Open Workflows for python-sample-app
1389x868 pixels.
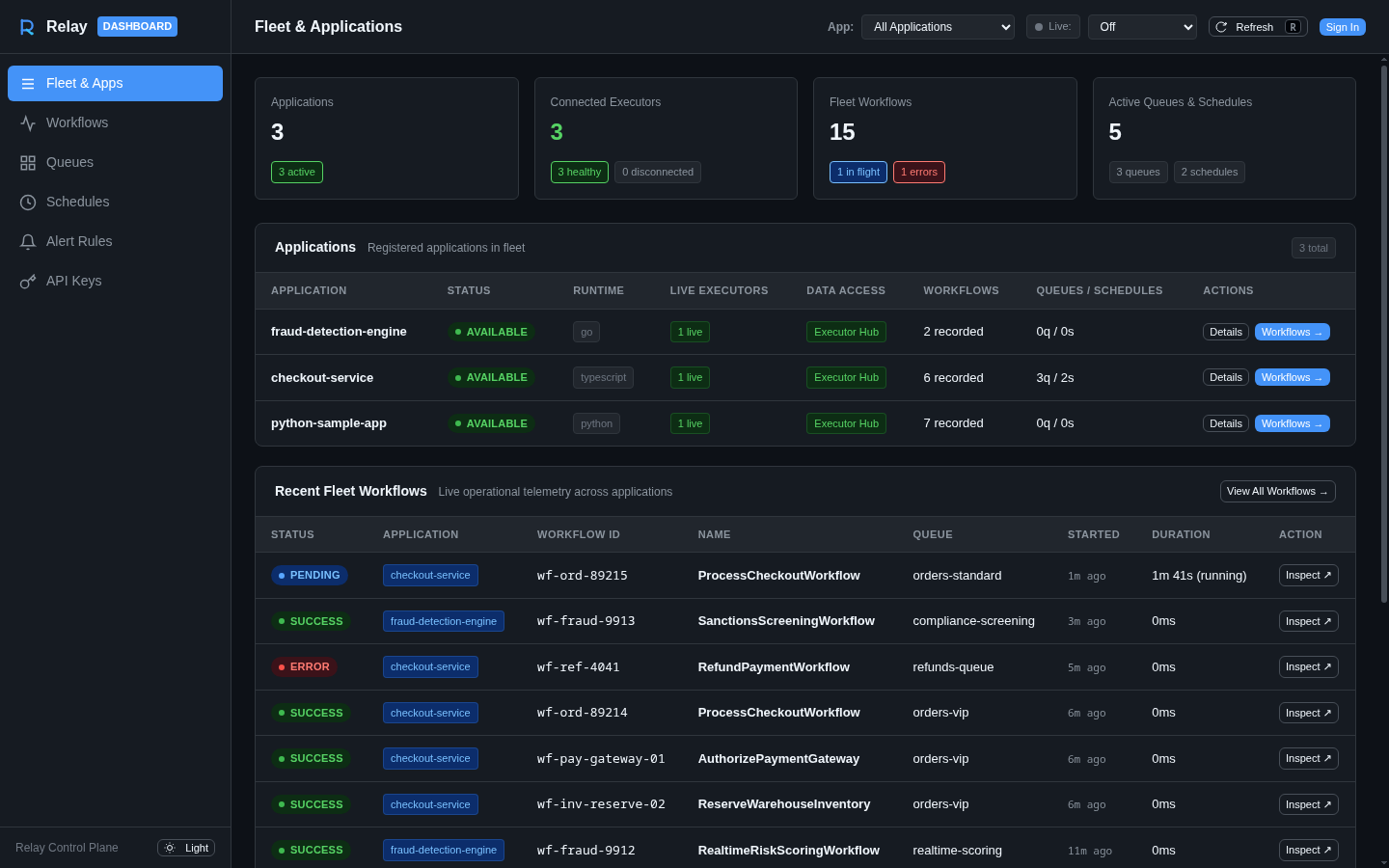[1292, 423]
